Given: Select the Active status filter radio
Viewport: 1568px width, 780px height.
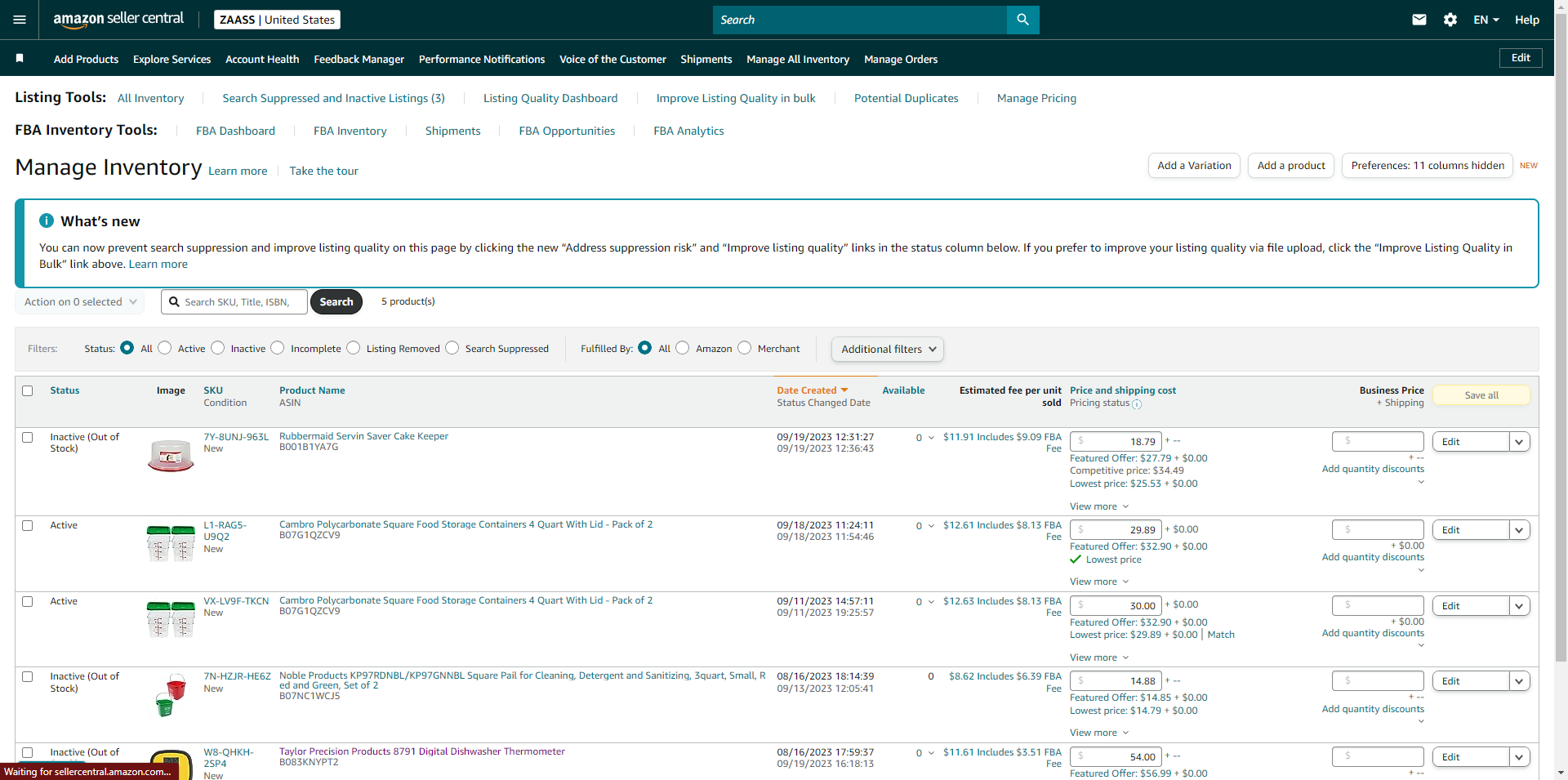Looking at the screenshot, I should pos(165,348).
